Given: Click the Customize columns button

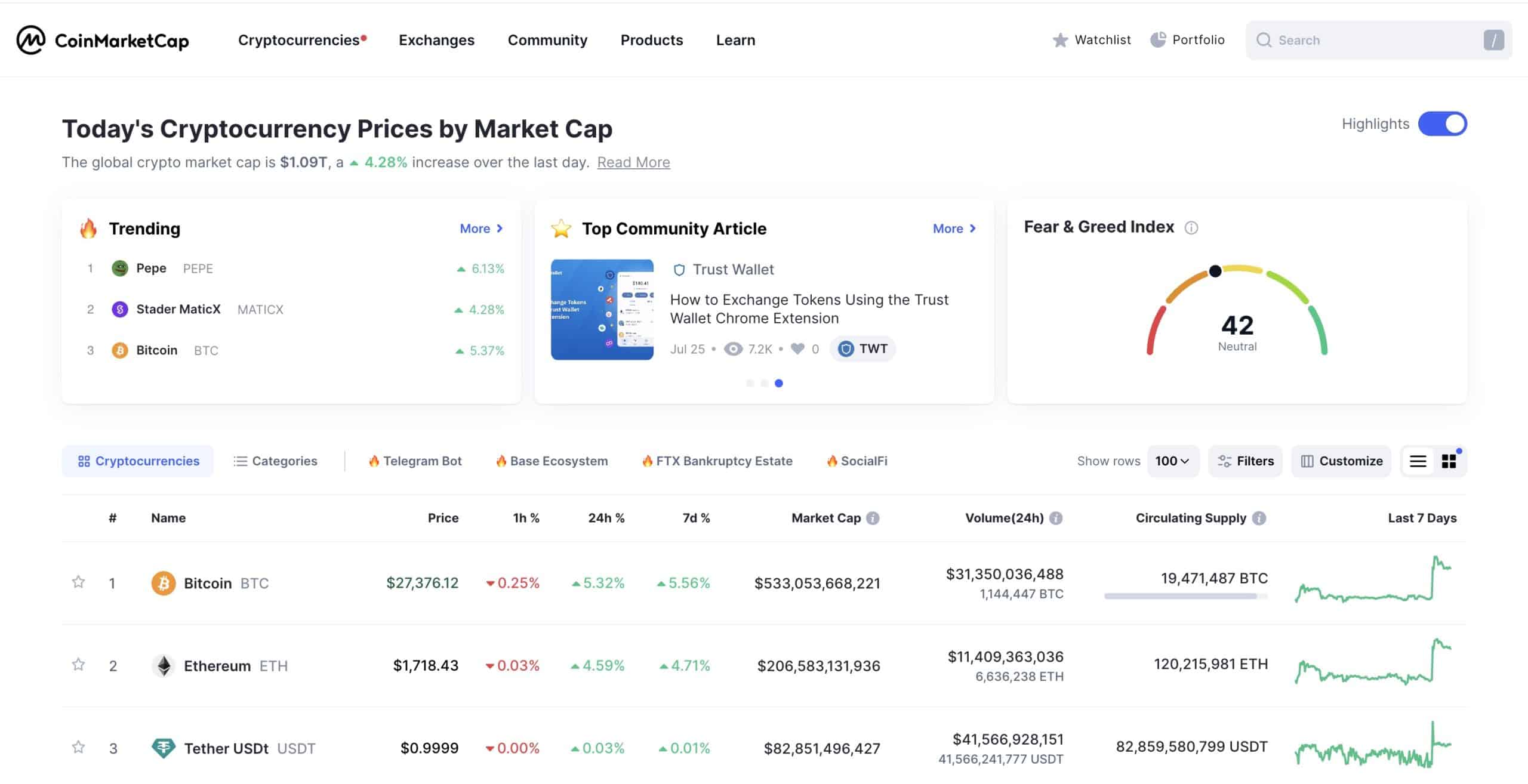Looking at the screenshot, I should 1343,461.
